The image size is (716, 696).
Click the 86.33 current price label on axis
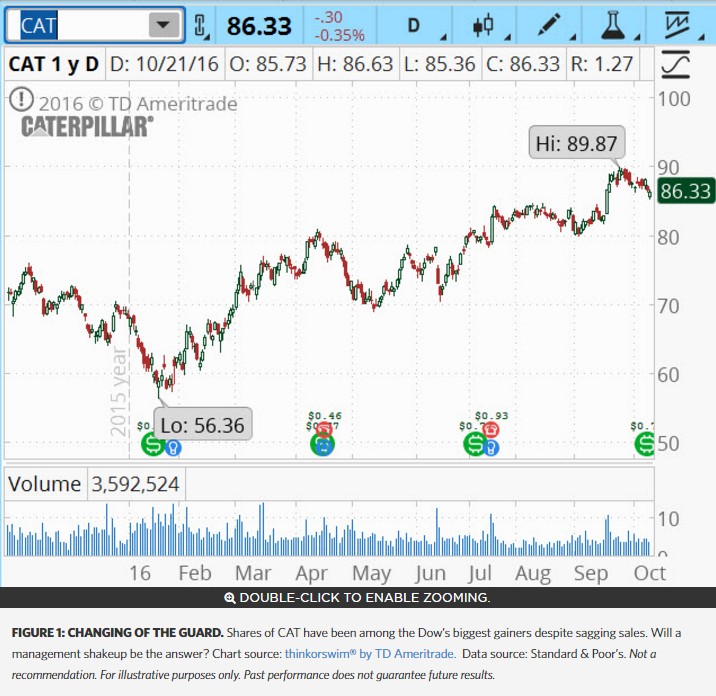(685, 191)
